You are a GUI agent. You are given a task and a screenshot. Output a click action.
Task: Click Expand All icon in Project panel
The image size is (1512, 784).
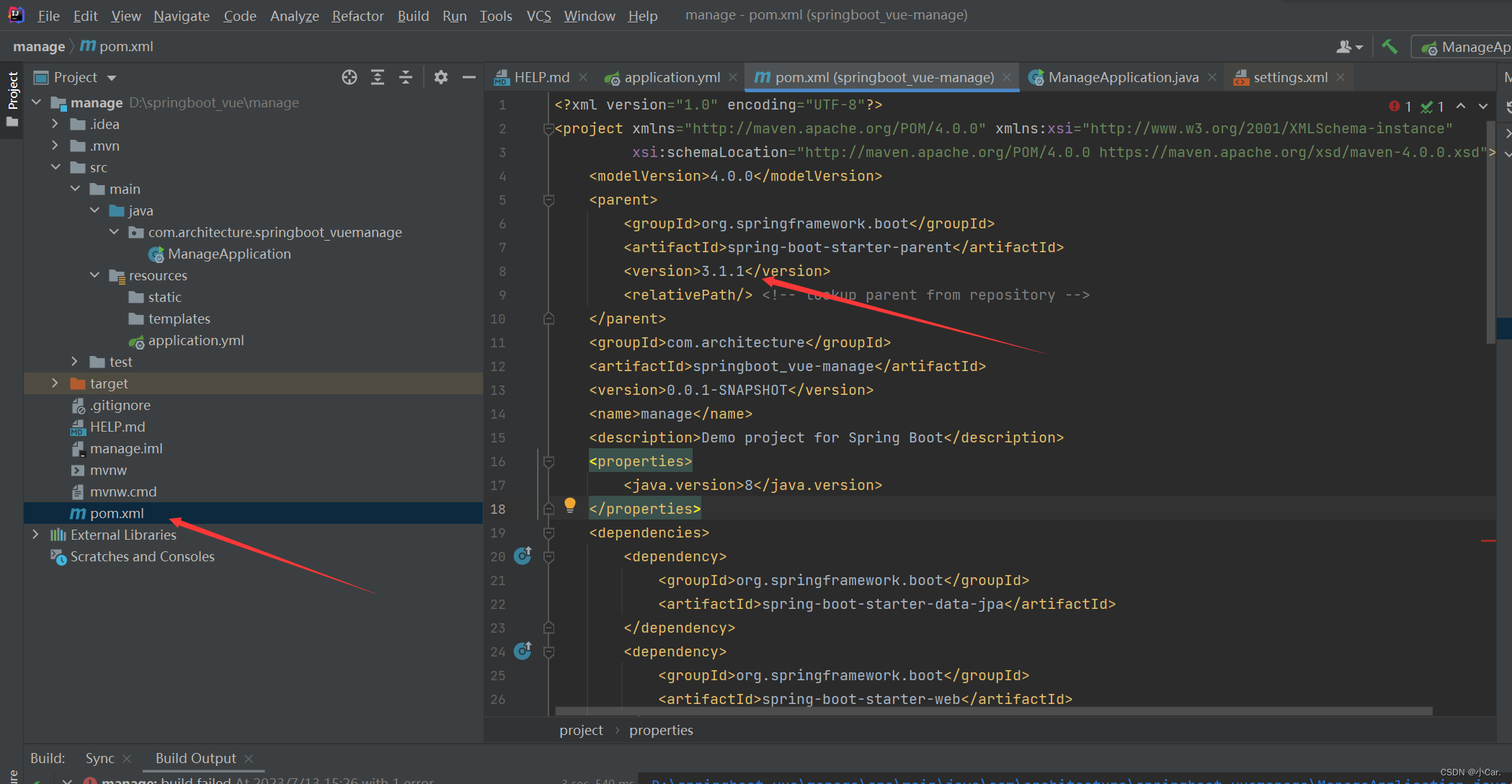378,77
